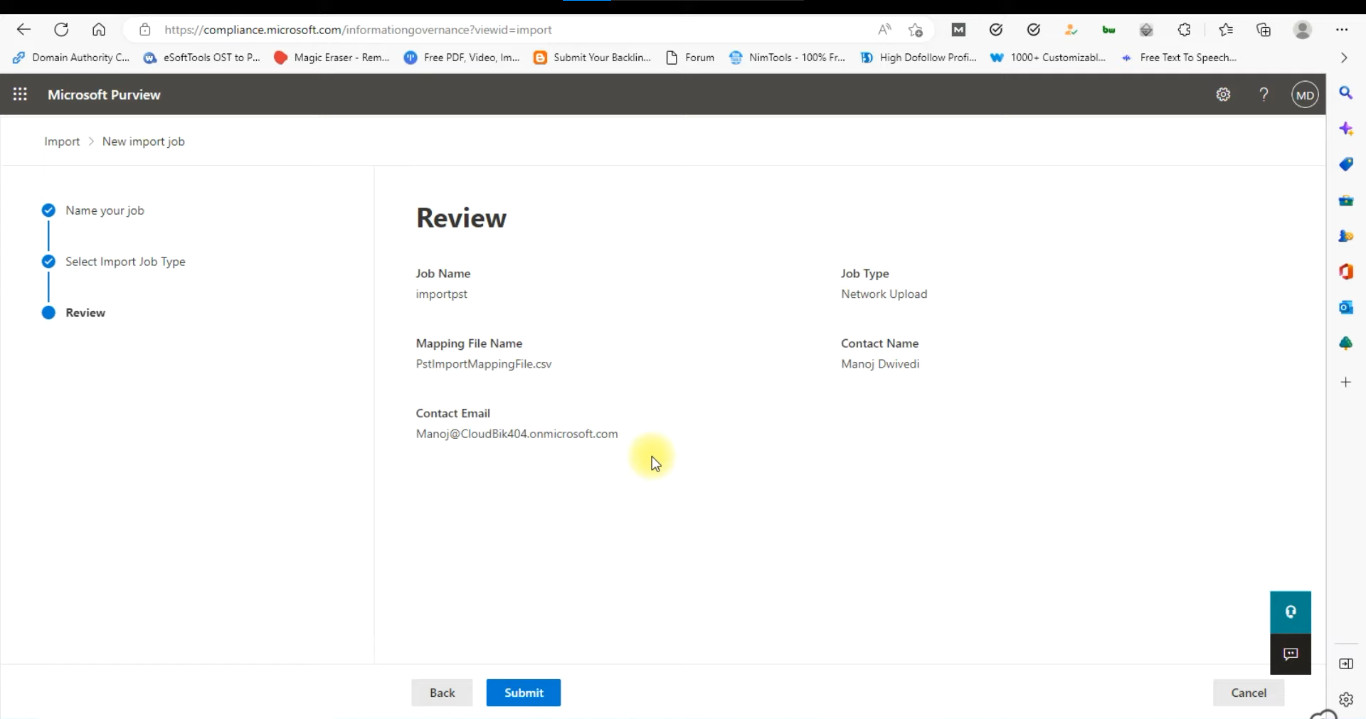The height and width of the screenshot is (719, 1366).
Task: Open Purview settings gear icon
Action: coord(1223,95)
